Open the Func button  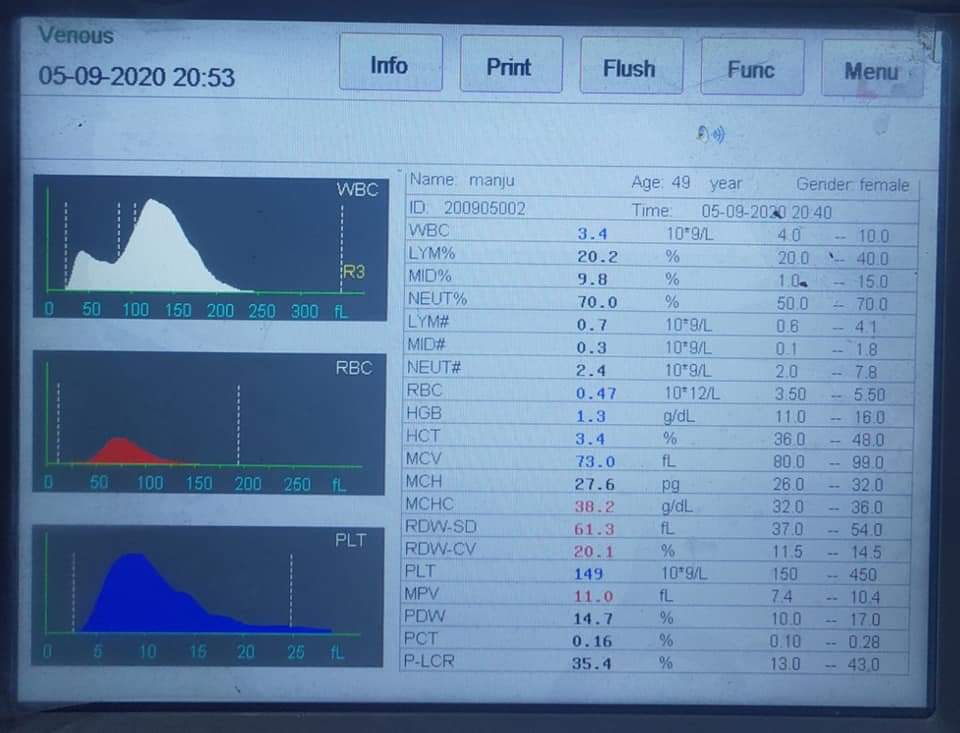(x=752, y=67)
